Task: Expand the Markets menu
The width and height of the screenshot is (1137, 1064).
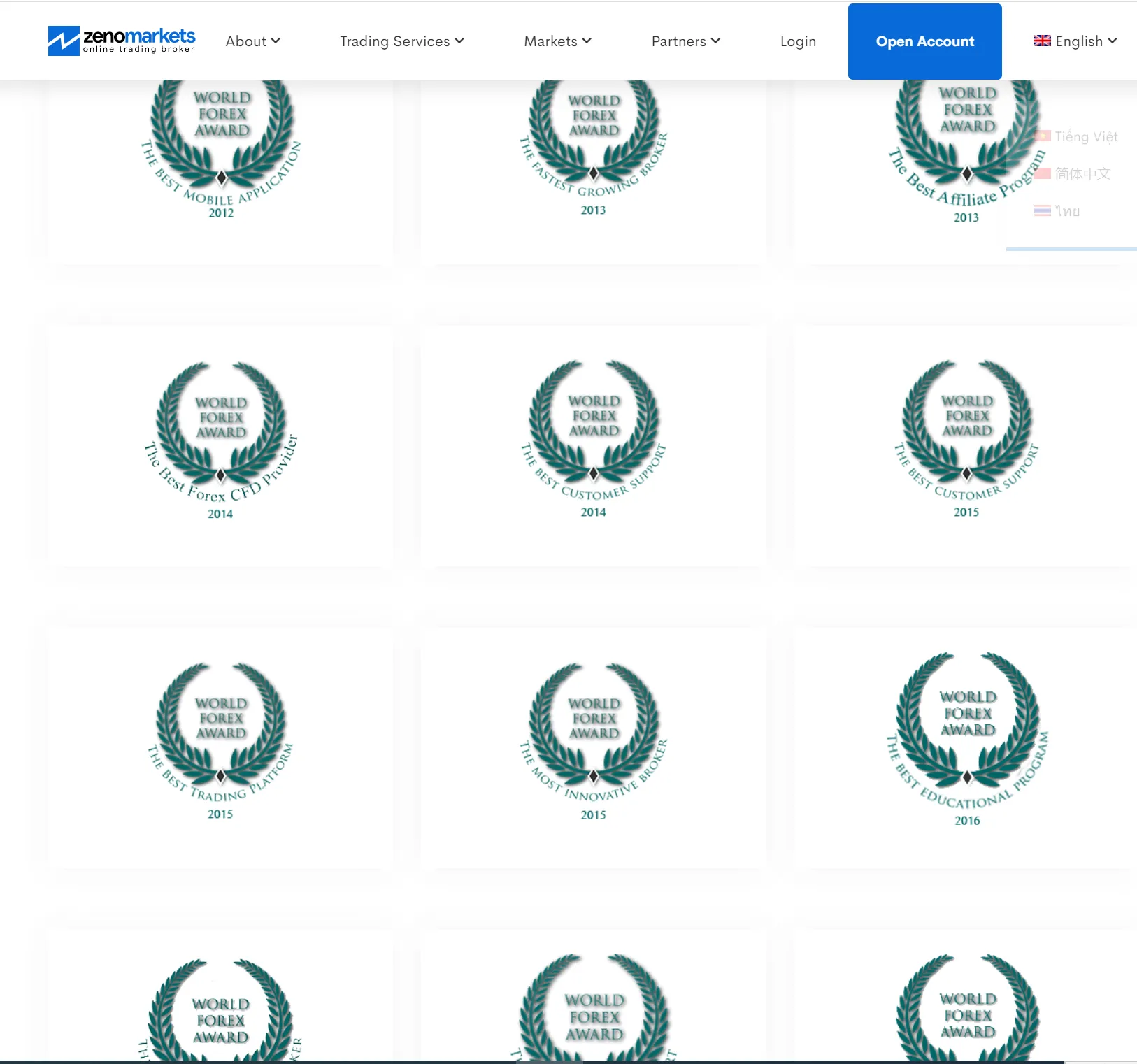Action: click(x=558, y=41)
